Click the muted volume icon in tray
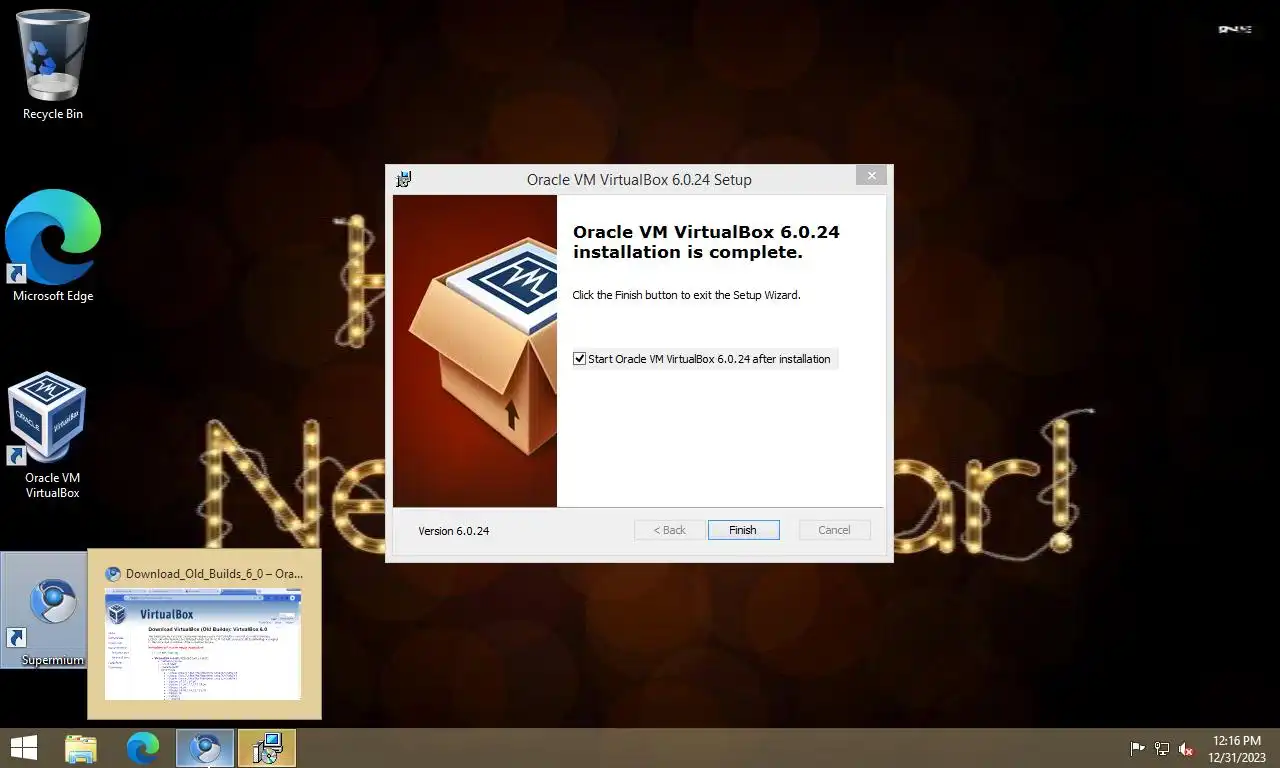1280x768 pixels. pyautogui.click(x=1187, y=749)
